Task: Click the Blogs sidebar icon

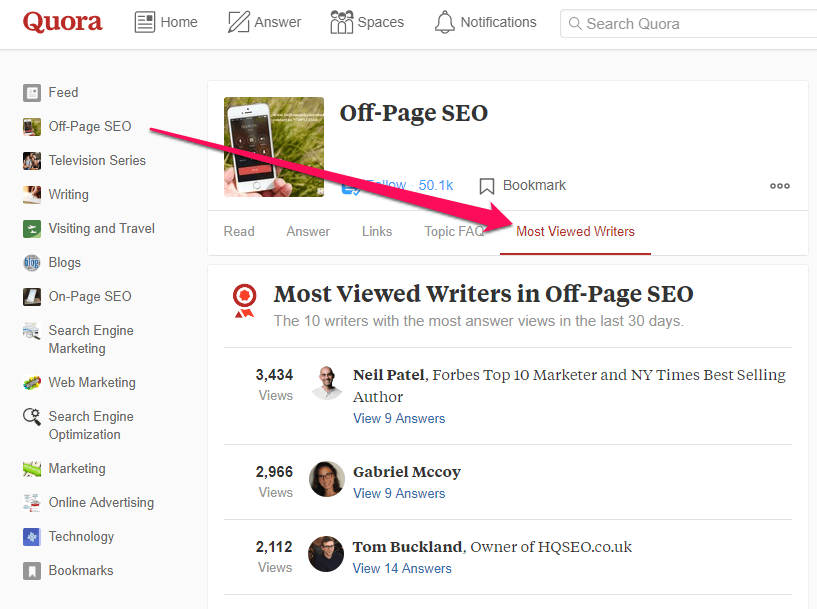Action: point(32,263)
